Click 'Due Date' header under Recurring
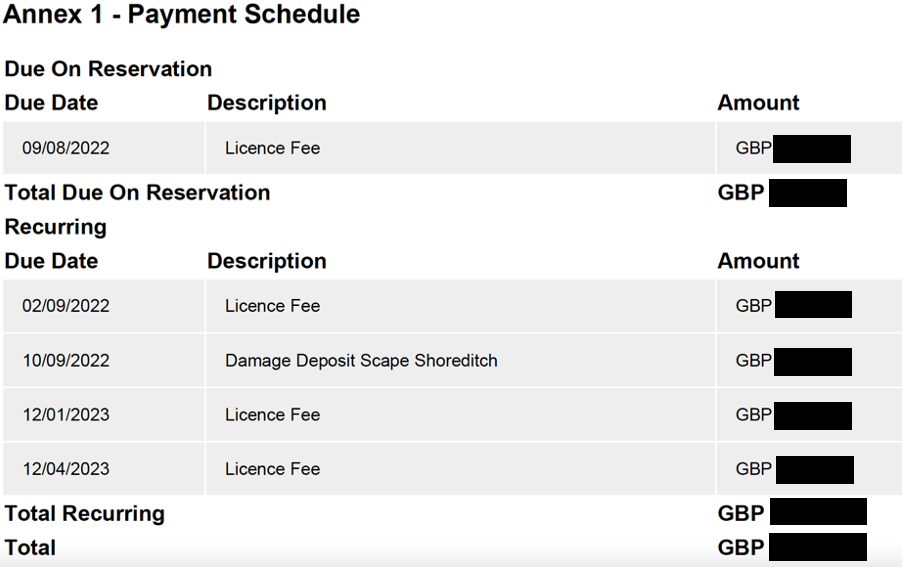Image resolution: width=906 pixels, height=568 pixels. click(51, 261)
